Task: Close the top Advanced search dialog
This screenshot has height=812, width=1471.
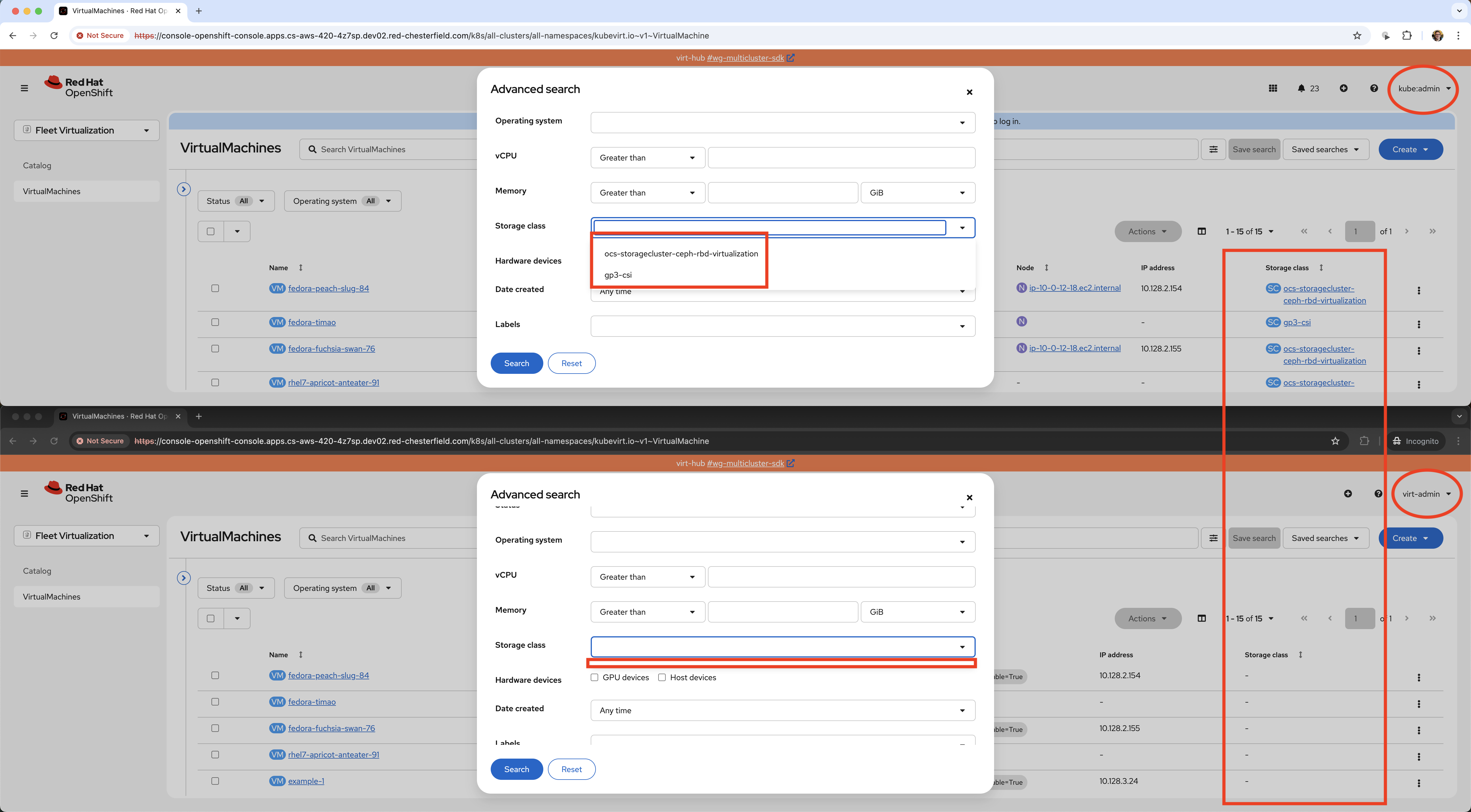Action: [x=969, y=92]
